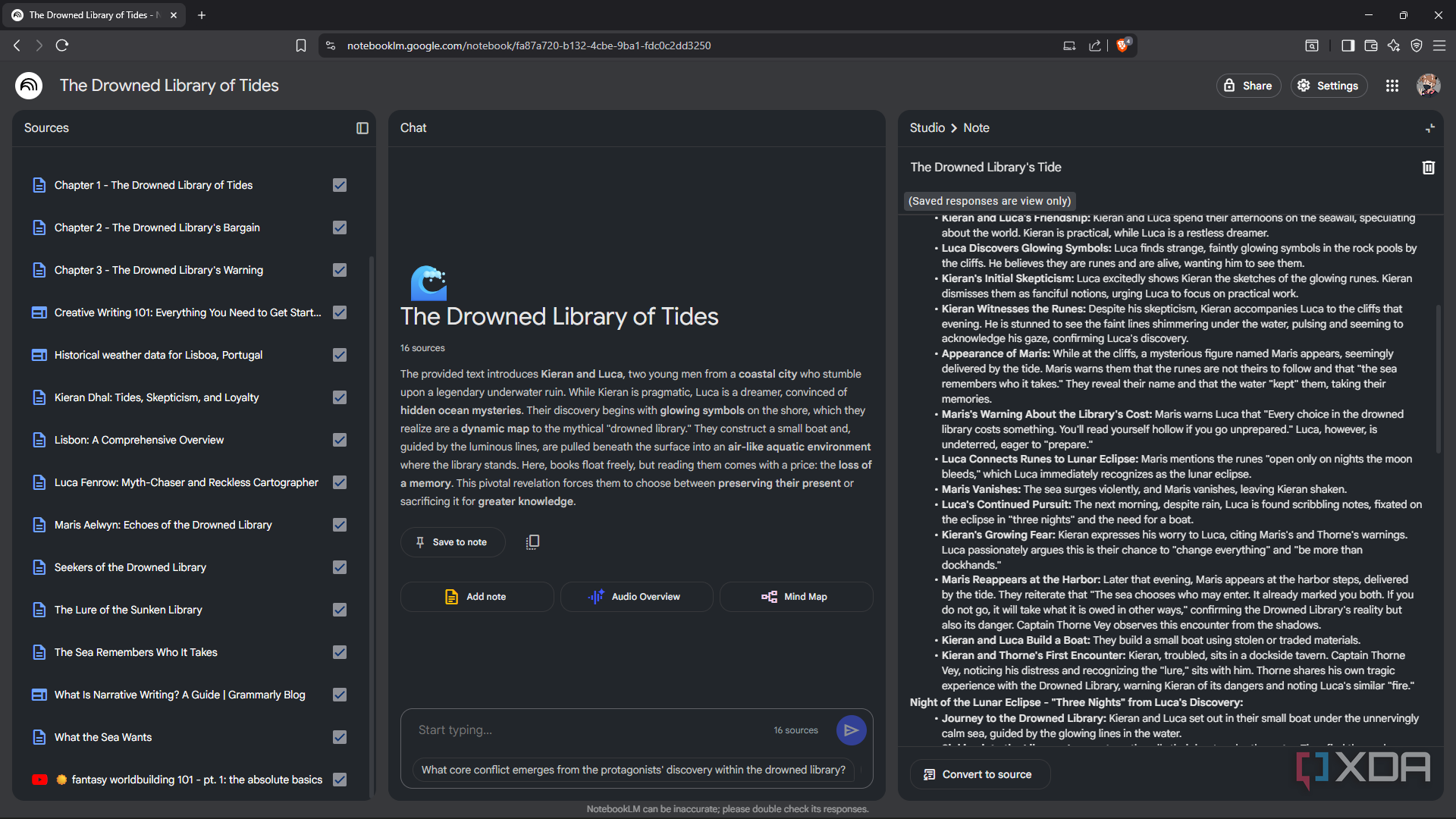Send the chat message arrow button
1456x819 pixels.
tap(851, 730)
